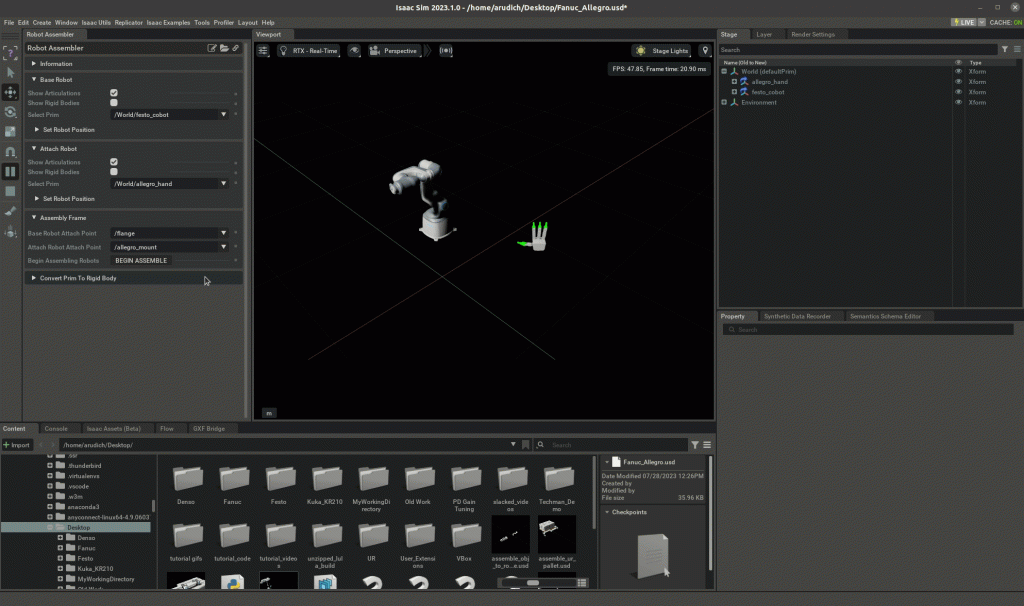
Task: Open the Isaac Examples menu
Action: click(167, 22)
